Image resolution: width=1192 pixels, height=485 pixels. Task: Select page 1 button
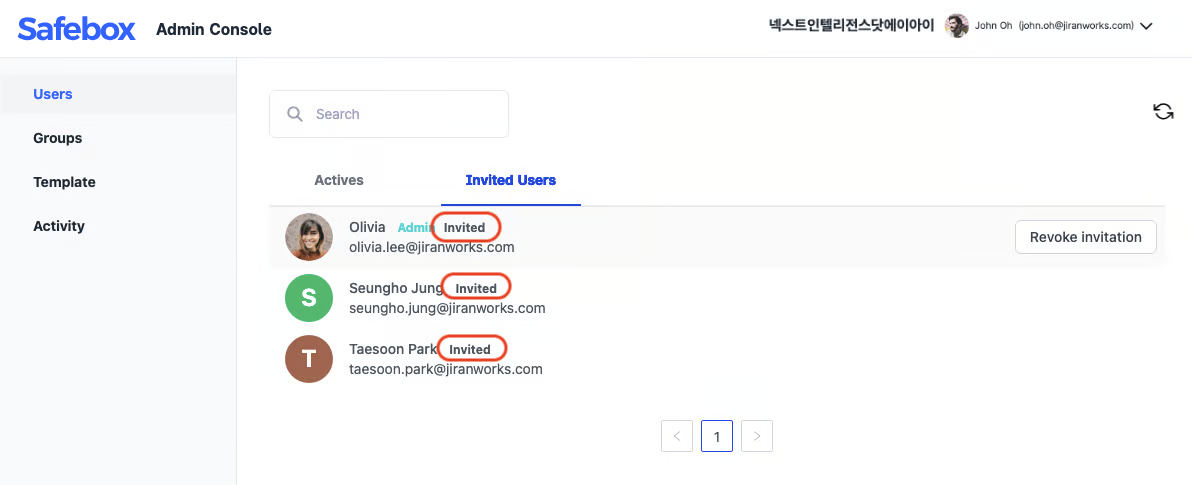tap(717, 436)
